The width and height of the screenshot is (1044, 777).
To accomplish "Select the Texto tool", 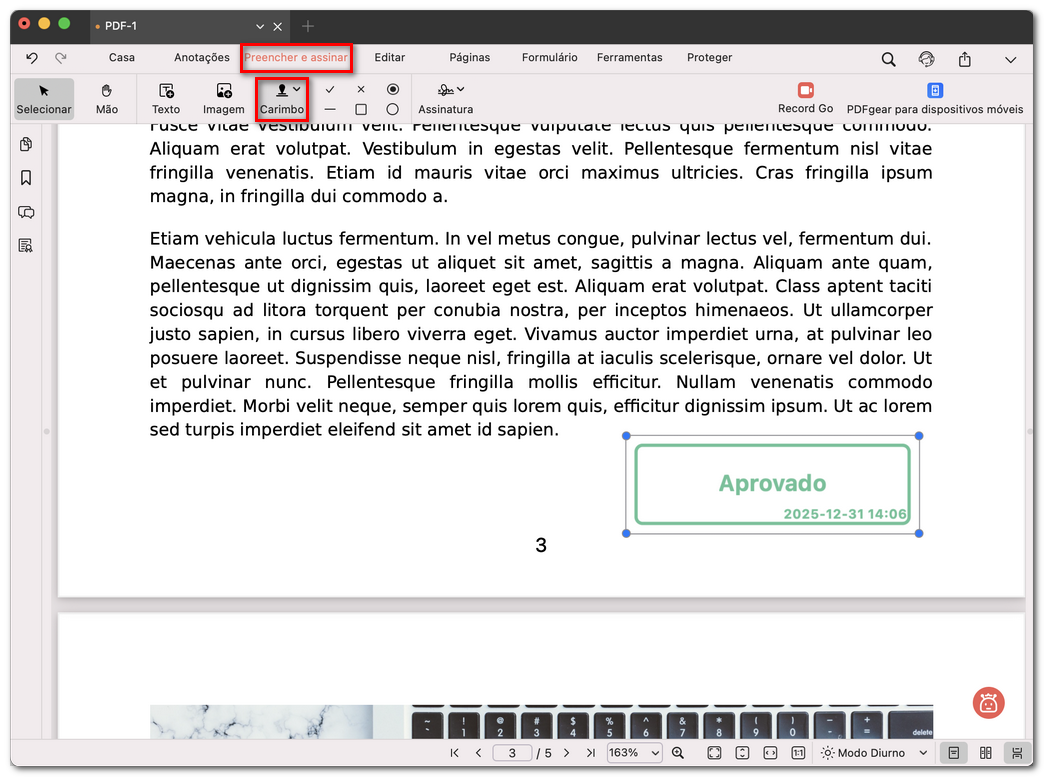I will click(165, 99).
